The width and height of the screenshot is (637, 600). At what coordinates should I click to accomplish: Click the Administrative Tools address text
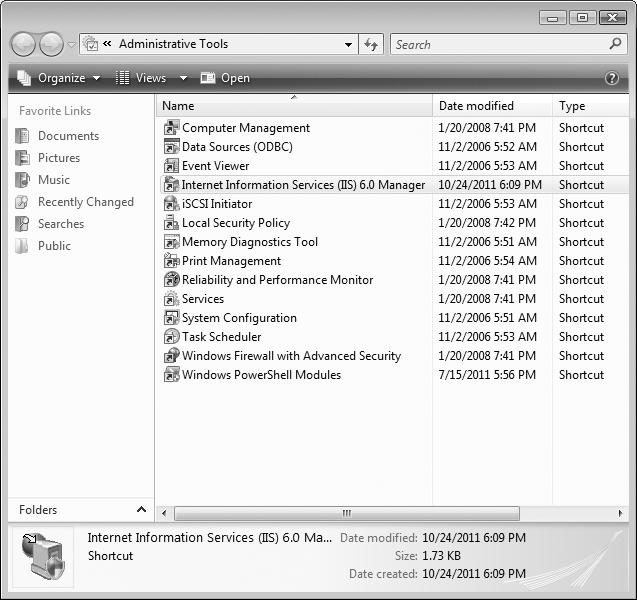[173, 43]
